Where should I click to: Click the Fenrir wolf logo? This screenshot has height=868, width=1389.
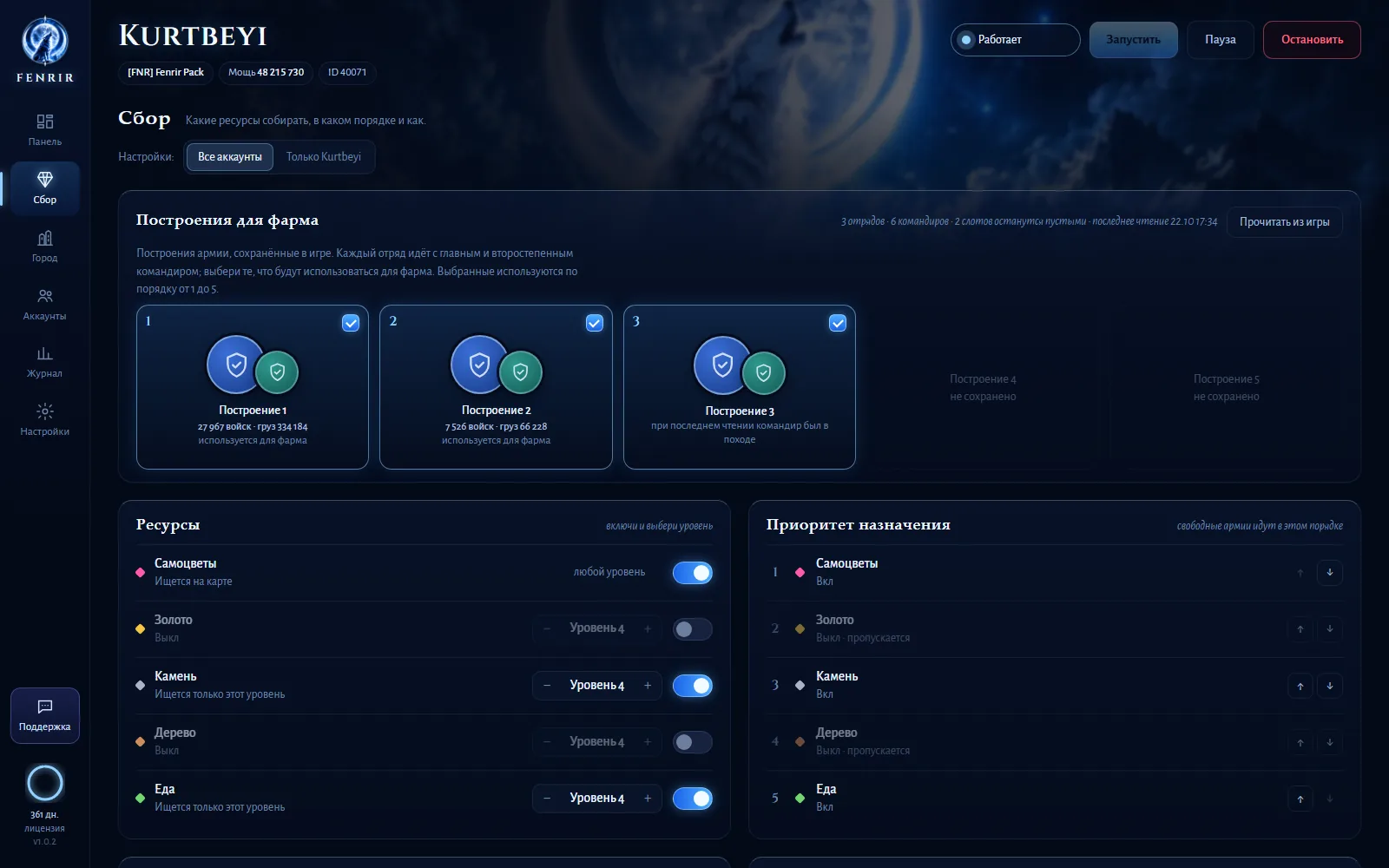[45, 42]
